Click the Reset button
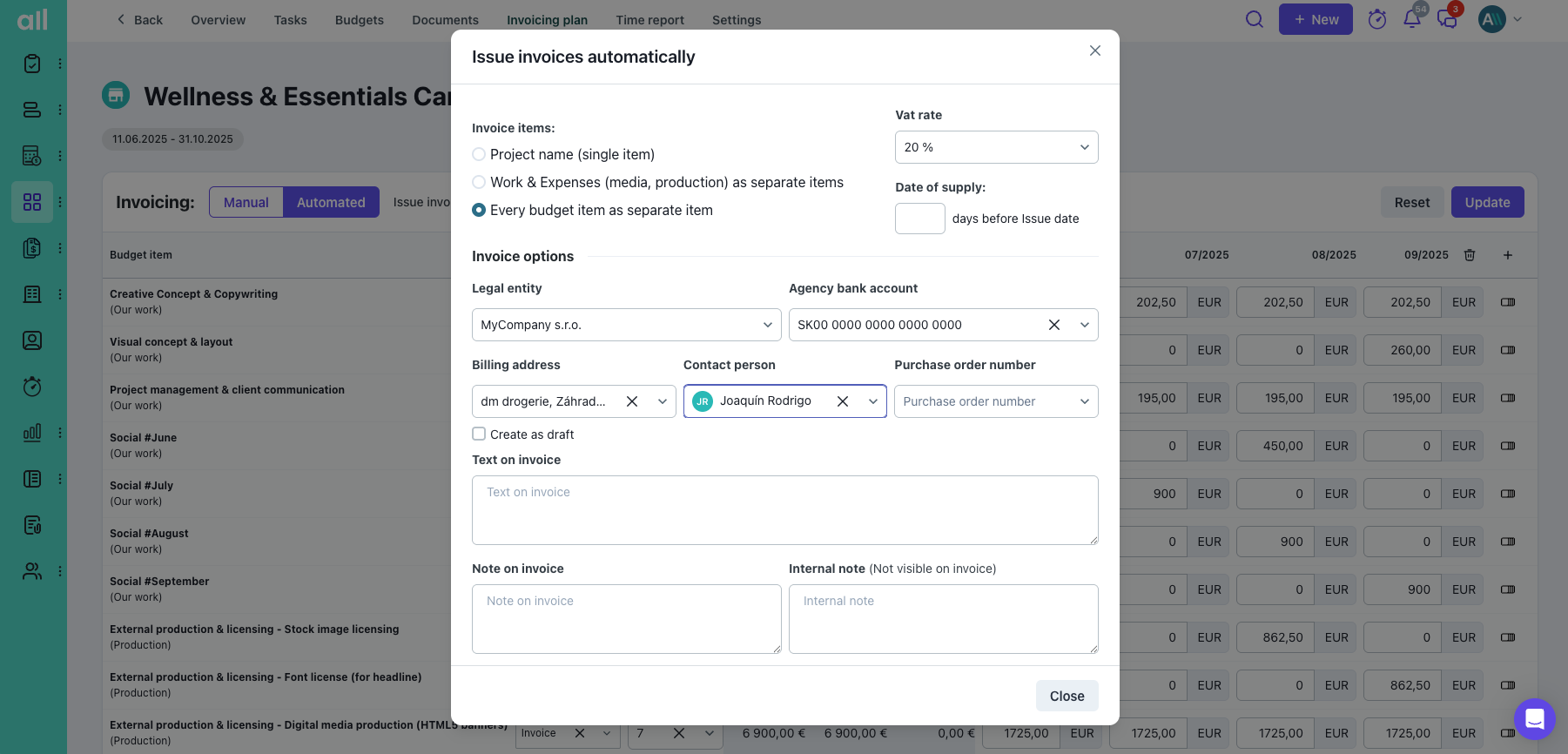Image resolution: width=1568 pixels, height=754 pixels. point(1411,202)
